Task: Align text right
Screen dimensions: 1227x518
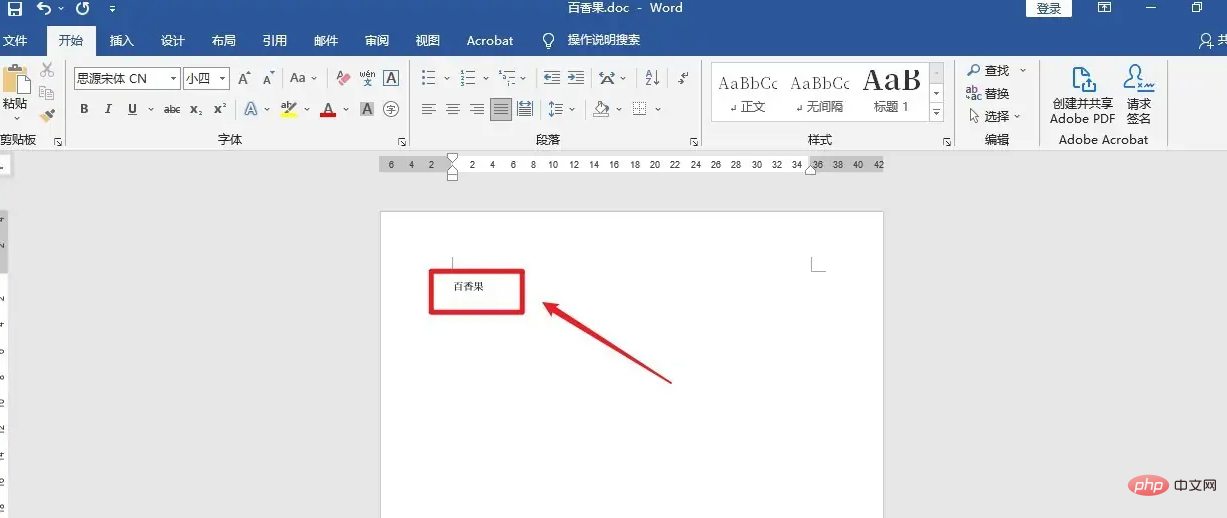Action: (477, 109)
